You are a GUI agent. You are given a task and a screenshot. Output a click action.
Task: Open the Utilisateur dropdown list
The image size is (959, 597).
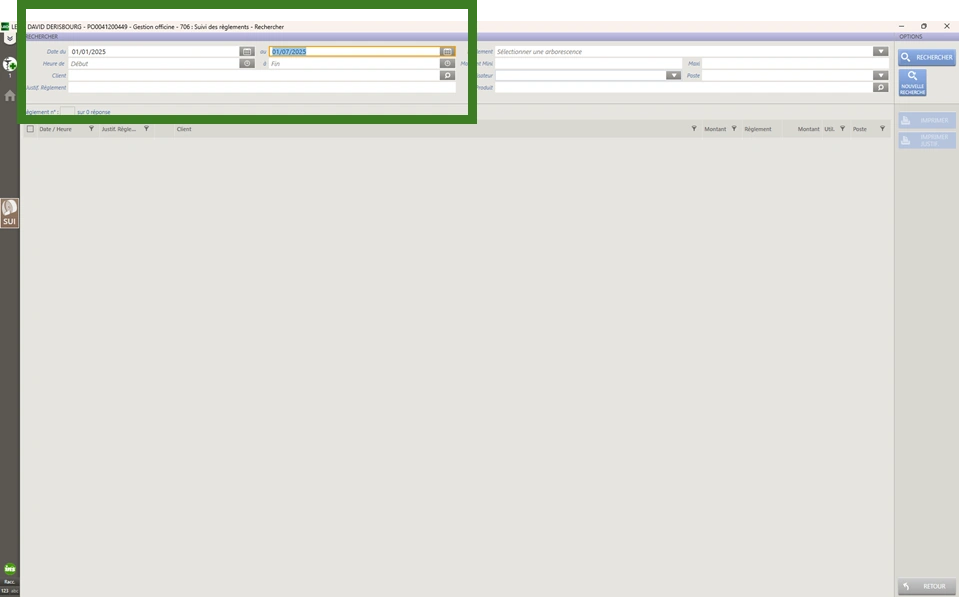(x=673, y=76)
